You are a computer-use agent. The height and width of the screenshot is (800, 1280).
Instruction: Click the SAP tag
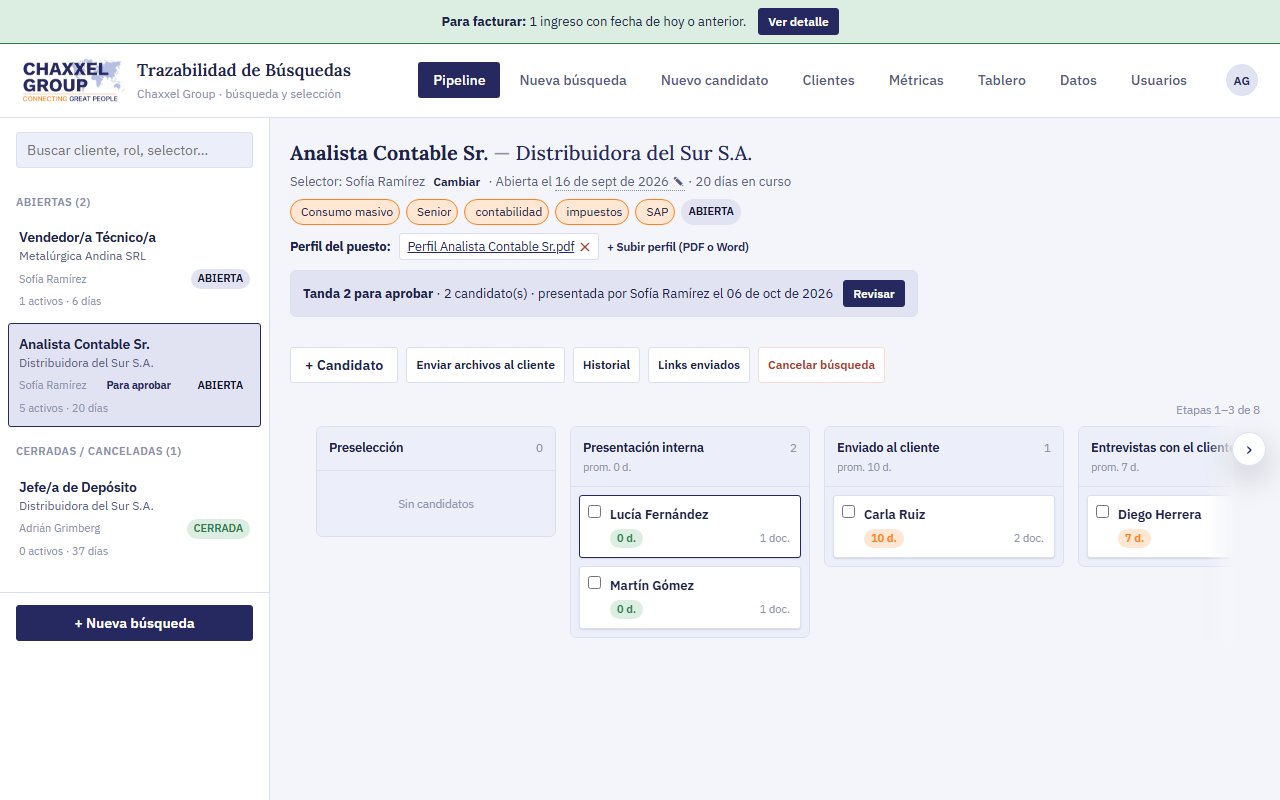[657, 212]
